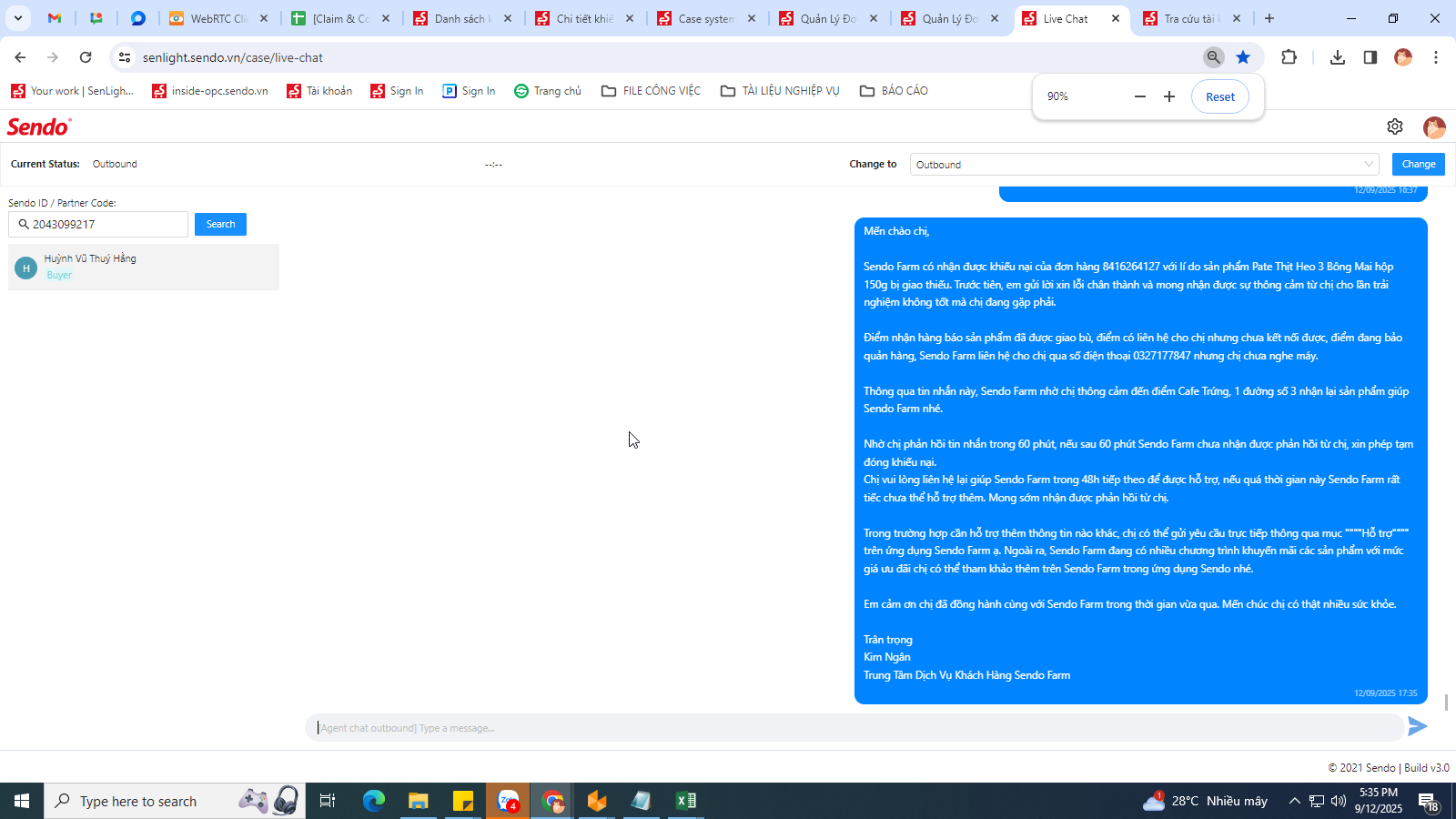Open Windows Start menu
Image resolution: width=1456 pixels, height=819 pixels.
[x=22, y=801]
